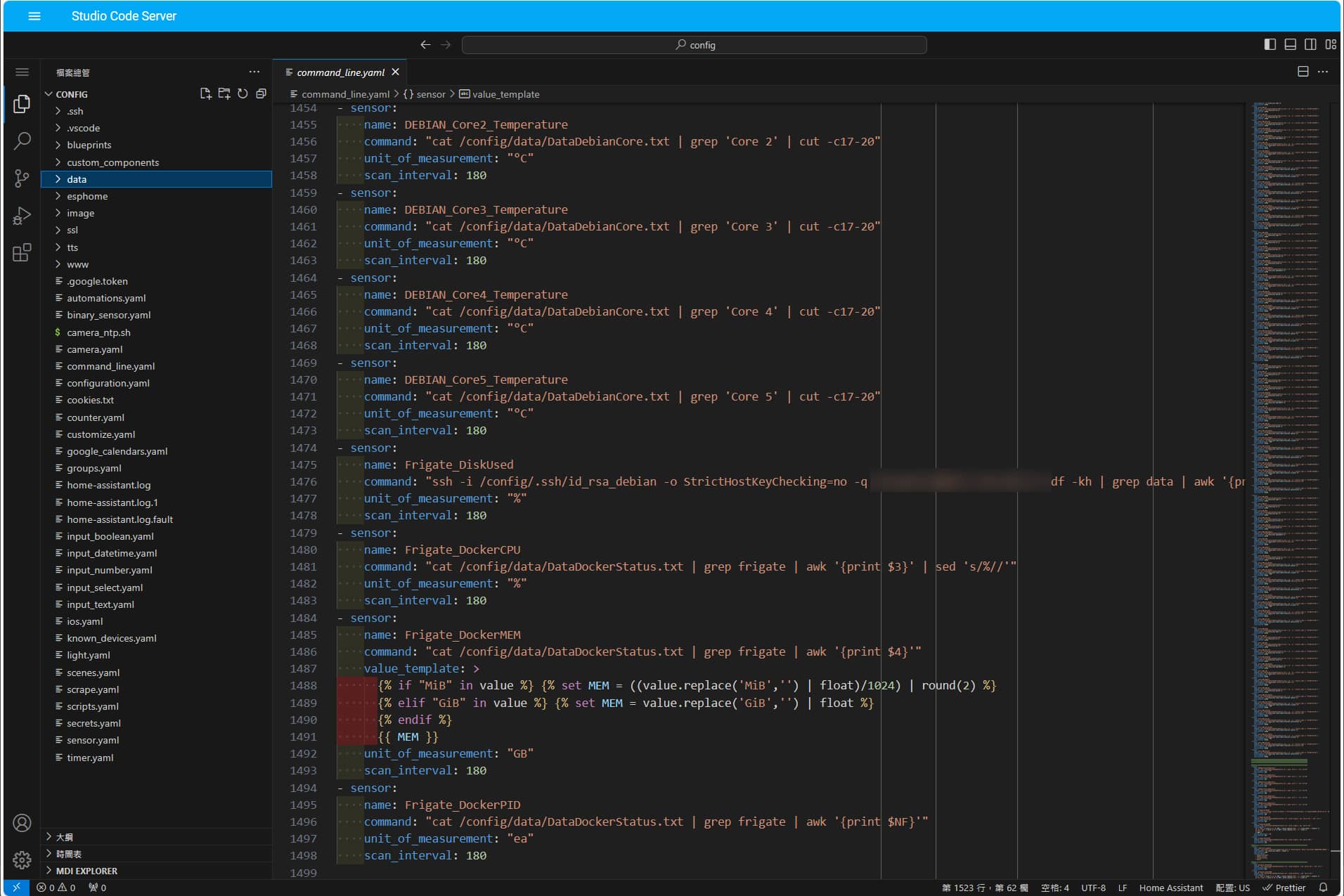Open Prettier from the status bar
The image size is (1344, 896).
(1291, 888)
